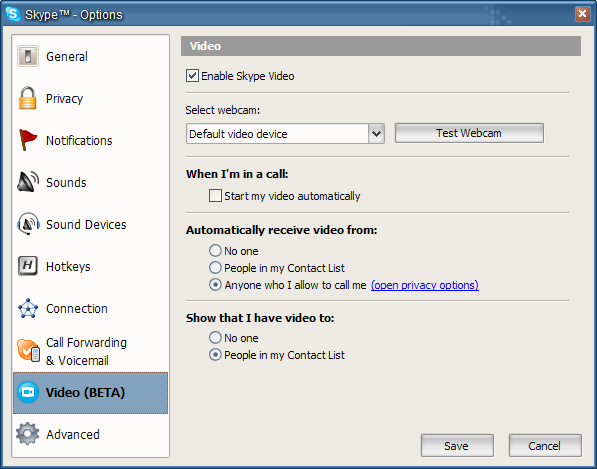Screen dimensions: 597x469
Task: Switch to the Privacy section
Action: 91,98
